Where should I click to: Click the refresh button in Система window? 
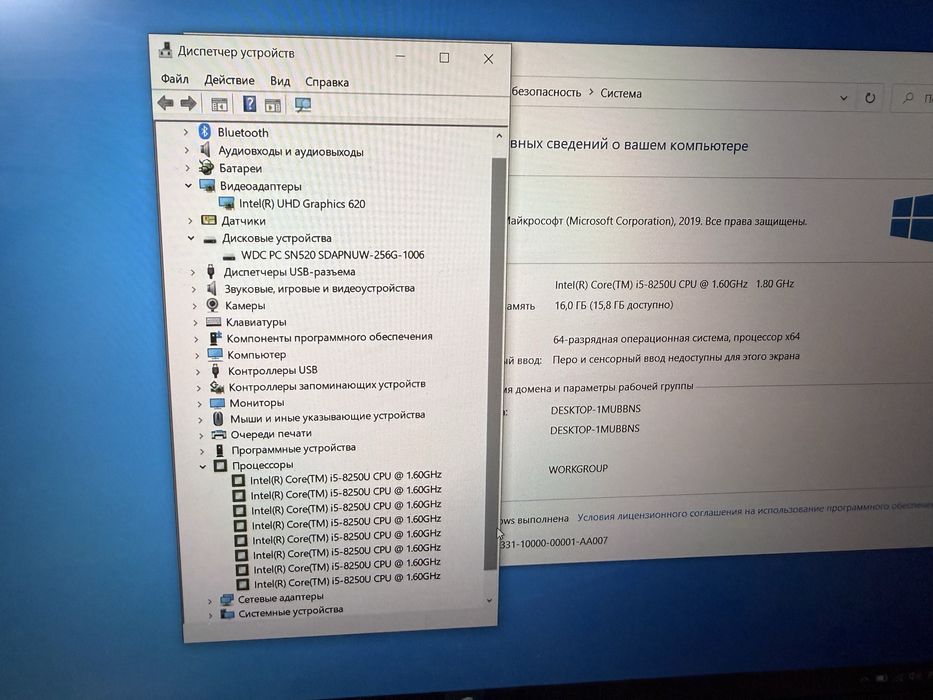[x=869, y=98]
